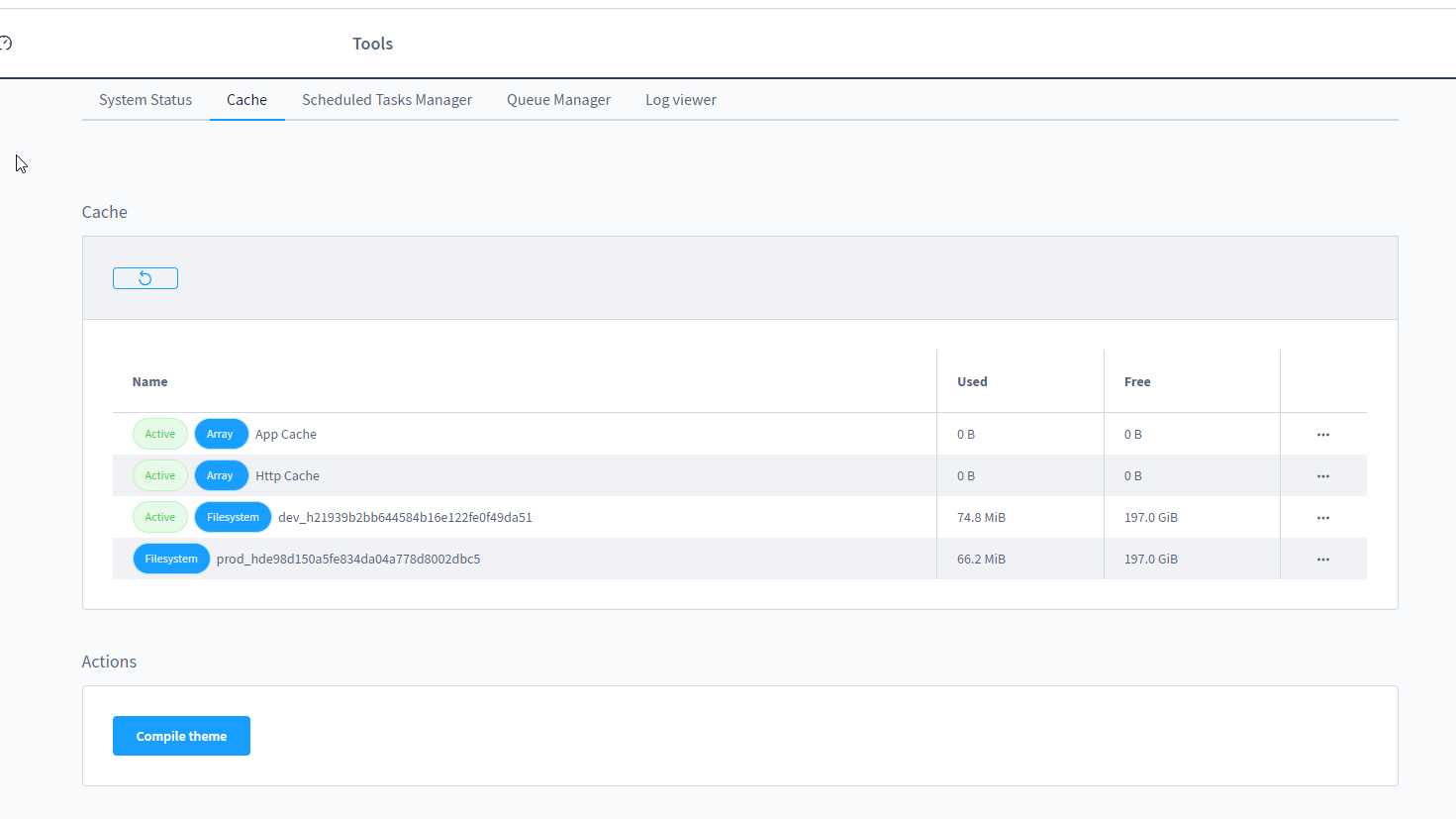Select the Http Cache name text
This screenshot has width=1456, height=819.
point(287,475)
